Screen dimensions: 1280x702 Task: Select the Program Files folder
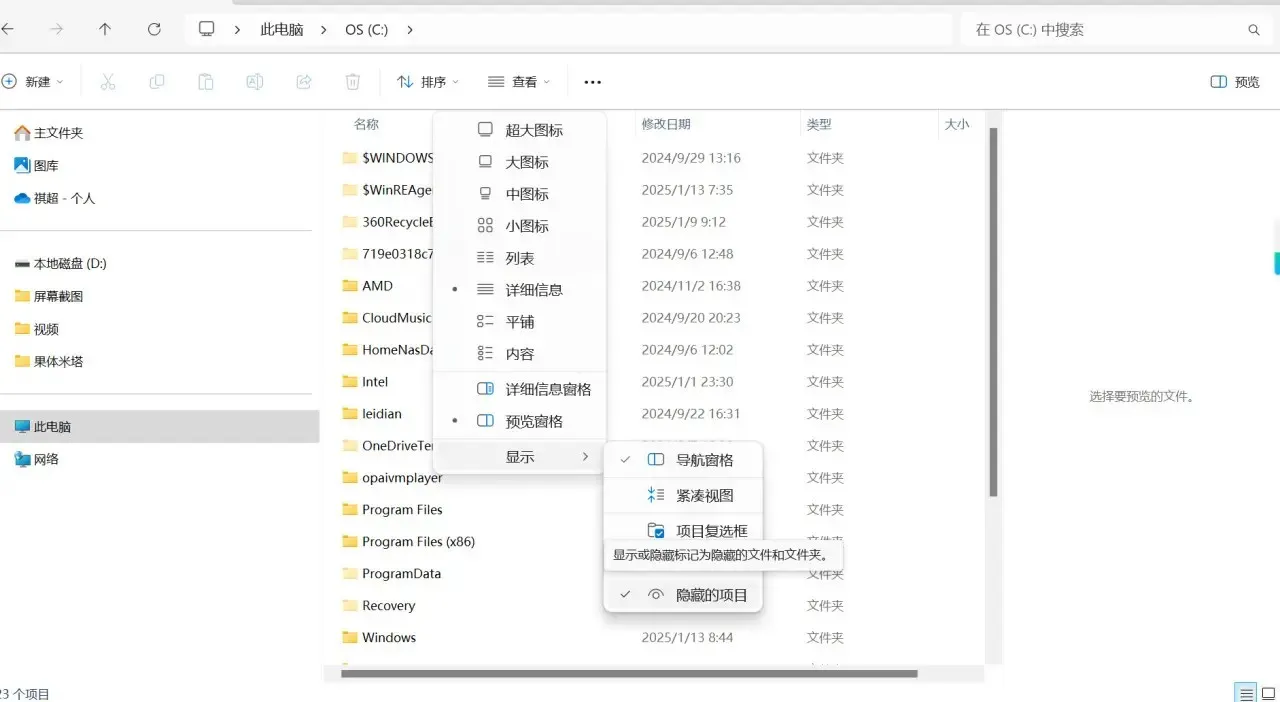click(402, 510)
